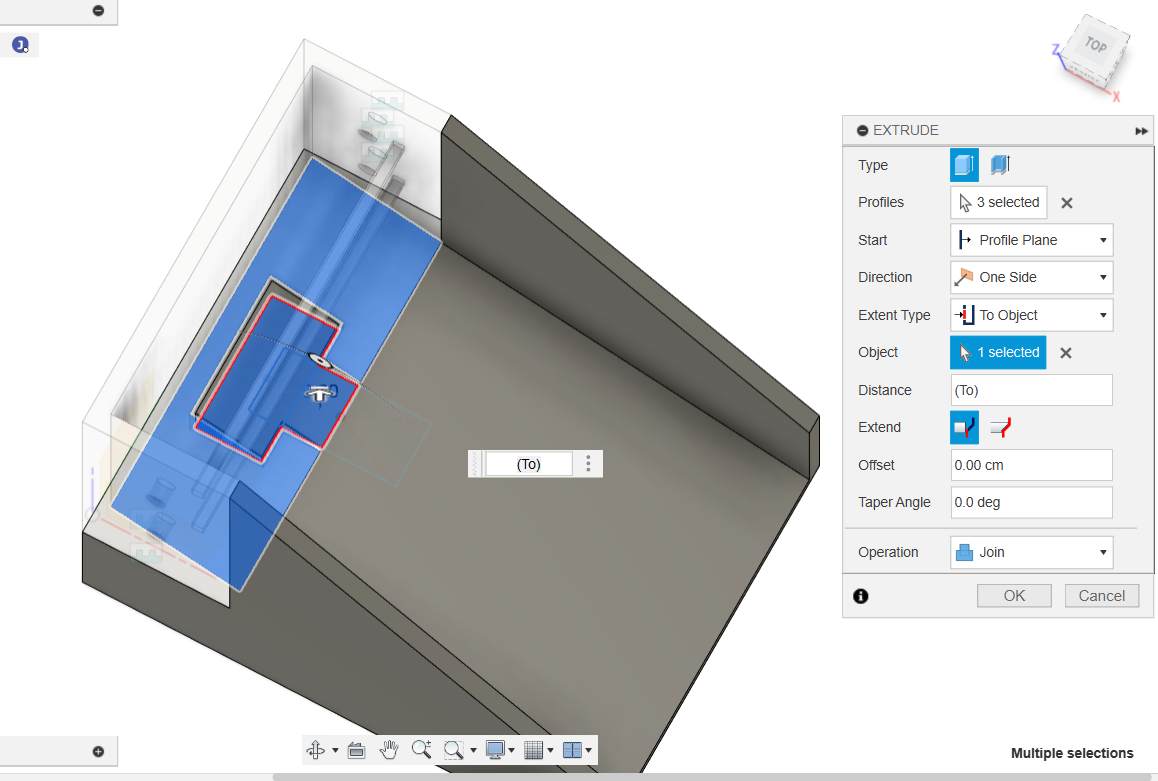
Task: Show Extrude dialog info icon
Action: click(x=861, y=596)
